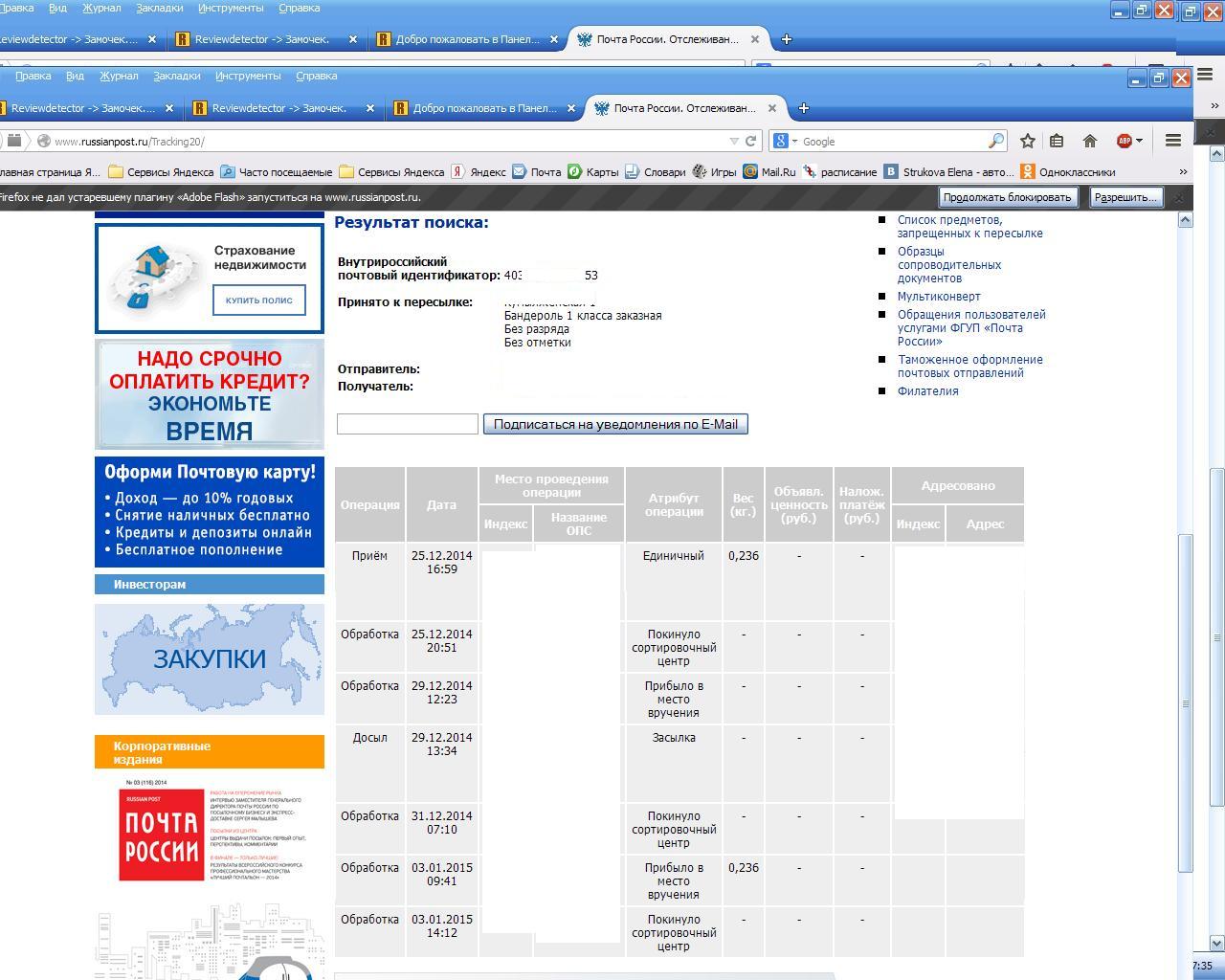Click the Продолжать блокировать button

(x=1007, y=197)
